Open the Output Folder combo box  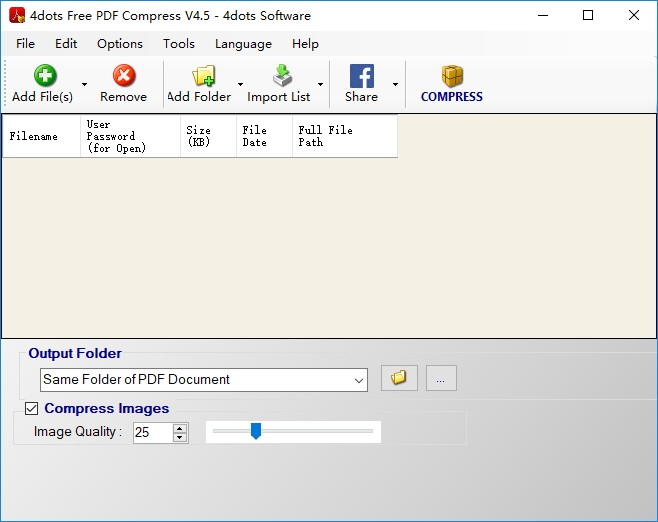coord(204,380)
